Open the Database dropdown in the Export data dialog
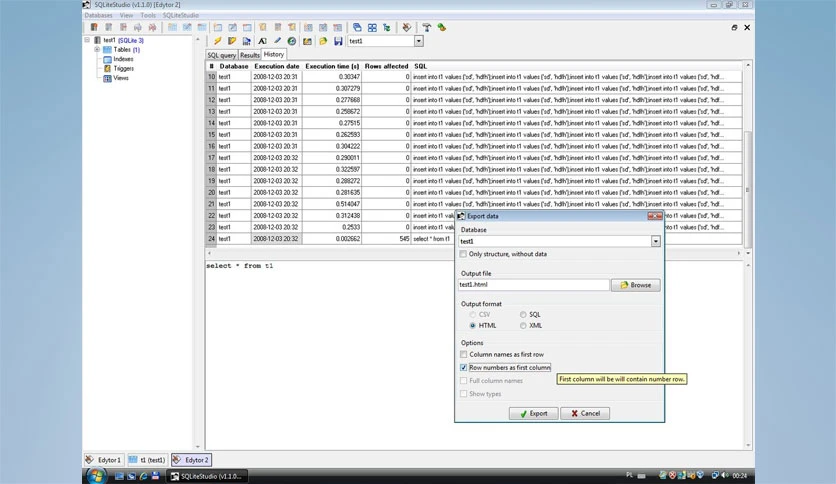 tap(655, 241)
